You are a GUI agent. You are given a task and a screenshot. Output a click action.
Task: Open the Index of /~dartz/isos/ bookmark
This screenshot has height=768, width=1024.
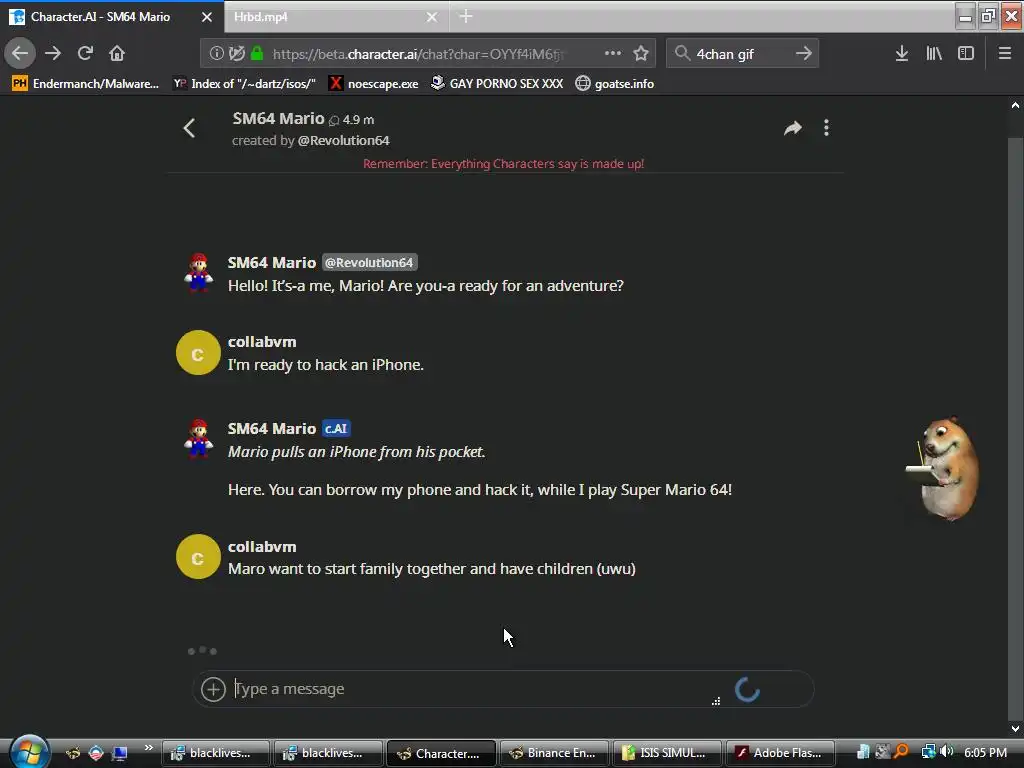pyautogui.click(x=245, y=84)
